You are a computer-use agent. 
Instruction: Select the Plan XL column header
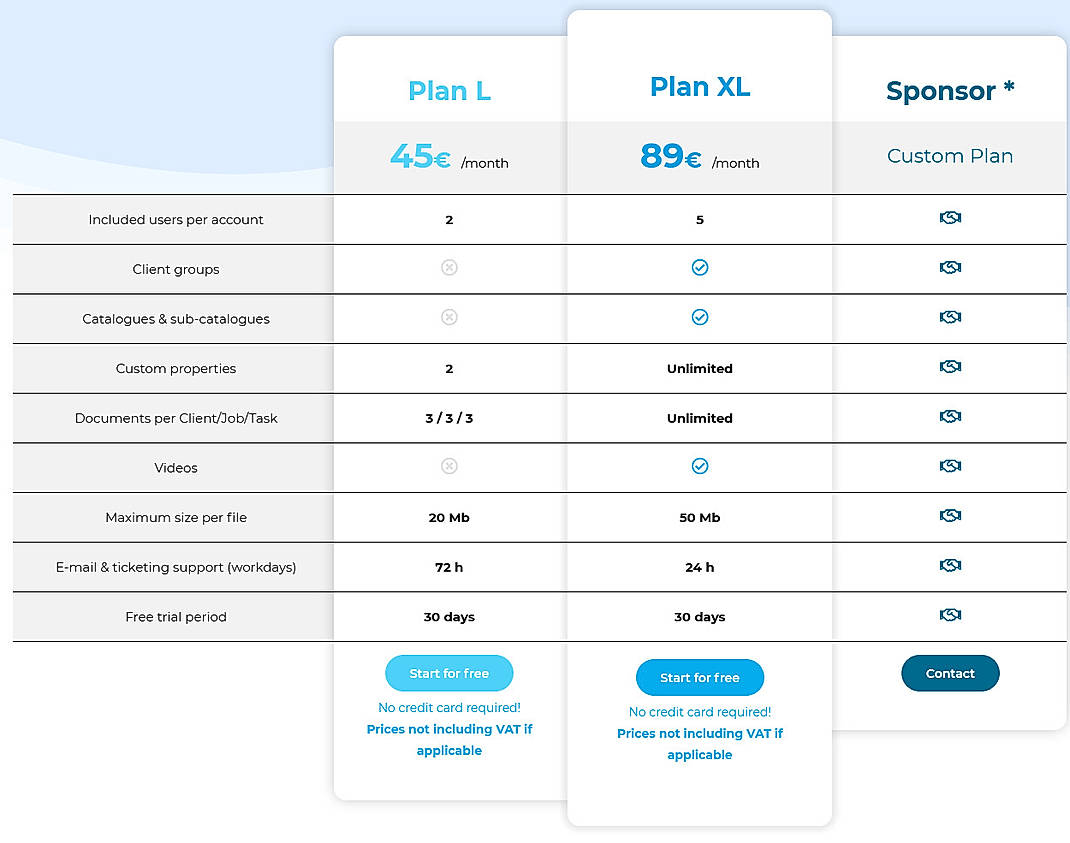click(700, 86)
